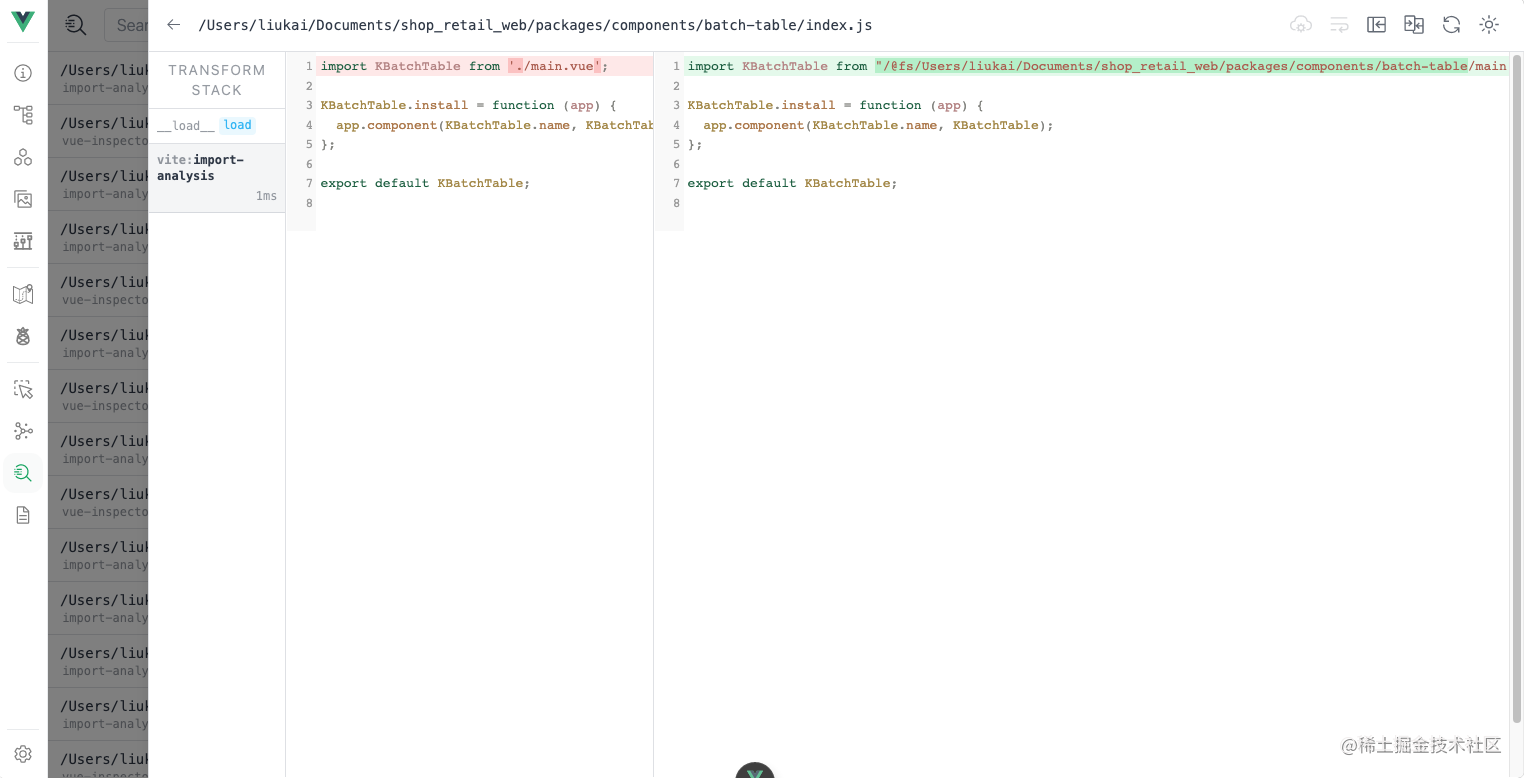Refresh data with the reload icon

click(x=1451, y=24)
